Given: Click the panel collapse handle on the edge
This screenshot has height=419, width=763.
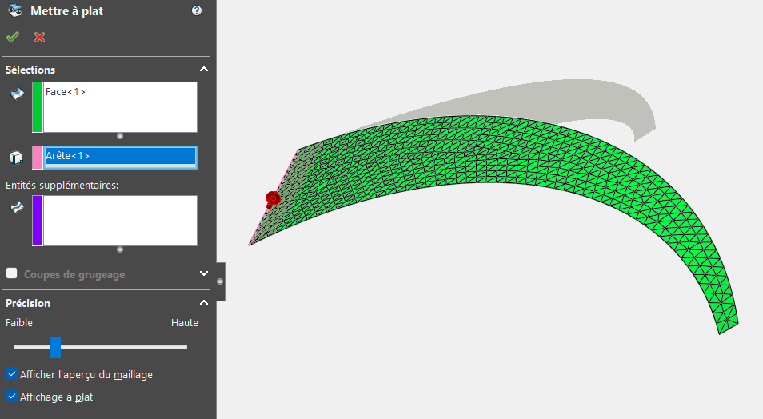Looking at the screenshot, I should [220, 281].
